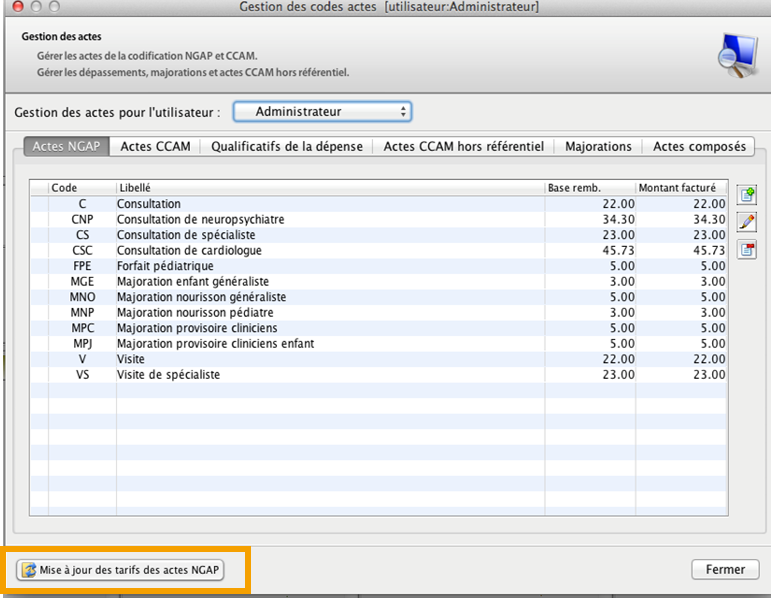
Task: Open the Qualificatifs de la dépense tab
Action: [286, 146]
